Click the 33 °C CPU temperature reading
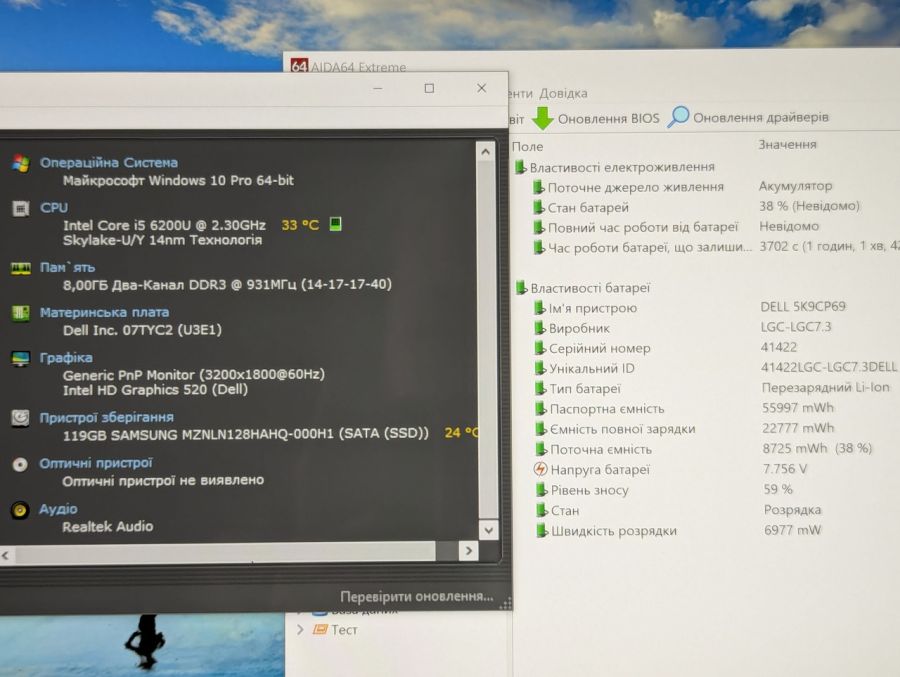This screenshot has height=677, width=900. pos(300,225)
